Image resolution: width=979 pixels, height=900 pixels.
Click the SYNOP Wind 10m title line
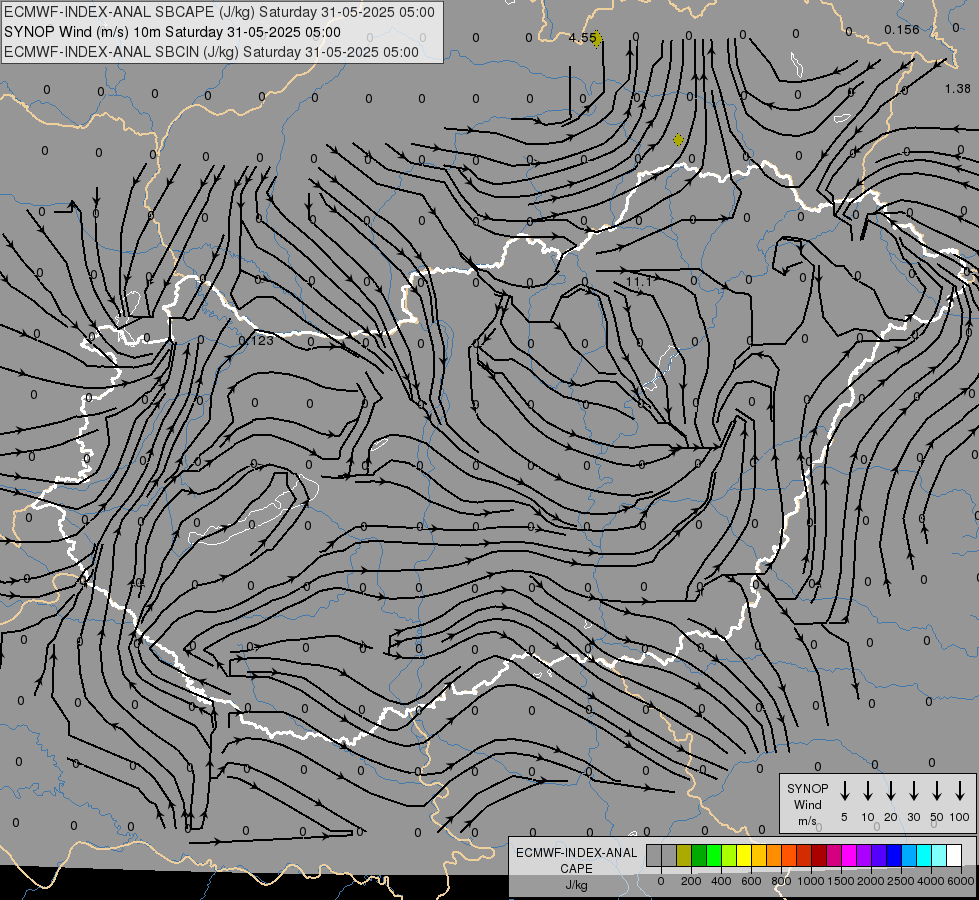(172, 32)
